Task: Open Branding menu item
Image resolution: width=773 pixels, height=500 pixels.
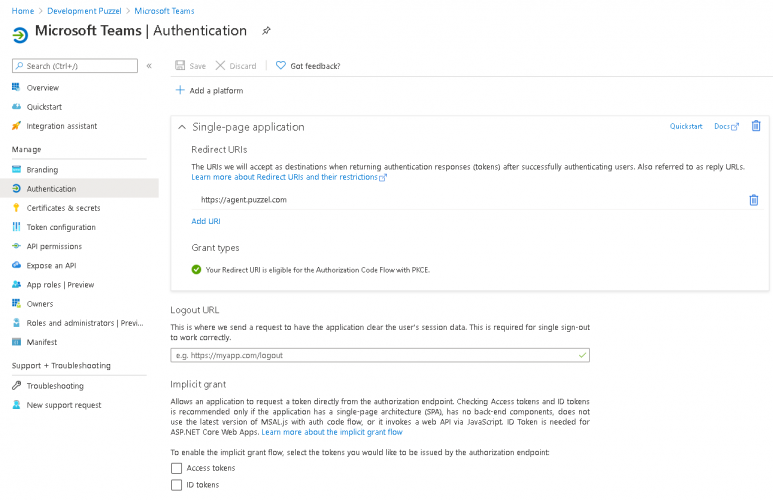Action: (42, 170)
